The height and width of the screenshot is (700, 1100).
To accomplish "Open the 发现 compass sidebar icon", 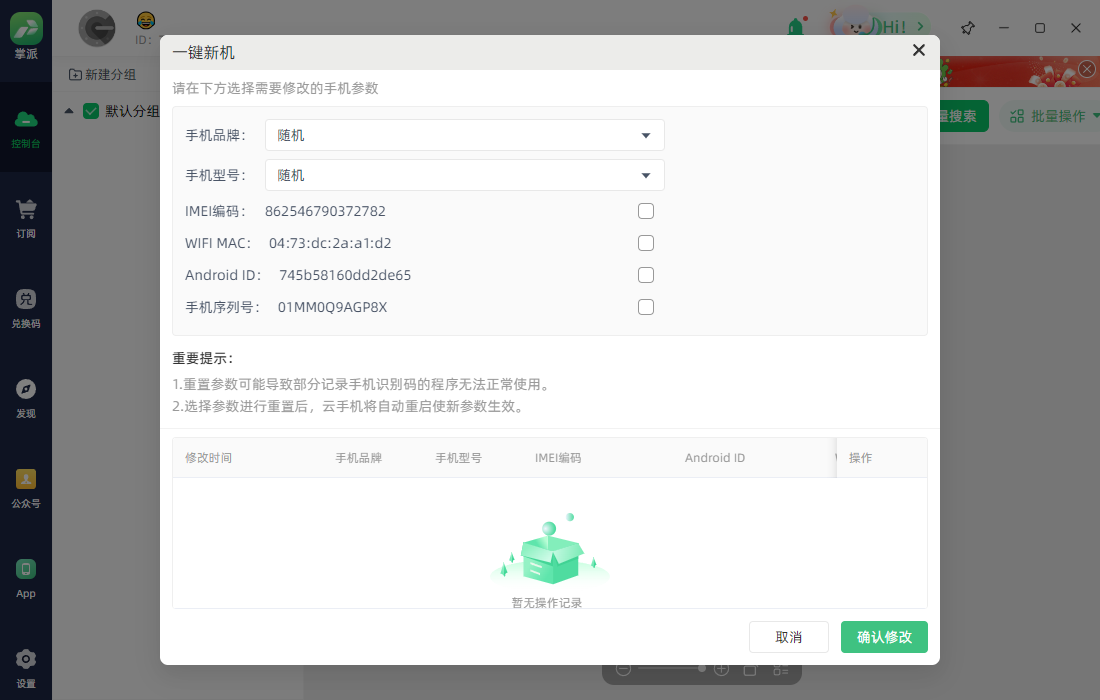I will pyautogui.click(x=26, y=398).
